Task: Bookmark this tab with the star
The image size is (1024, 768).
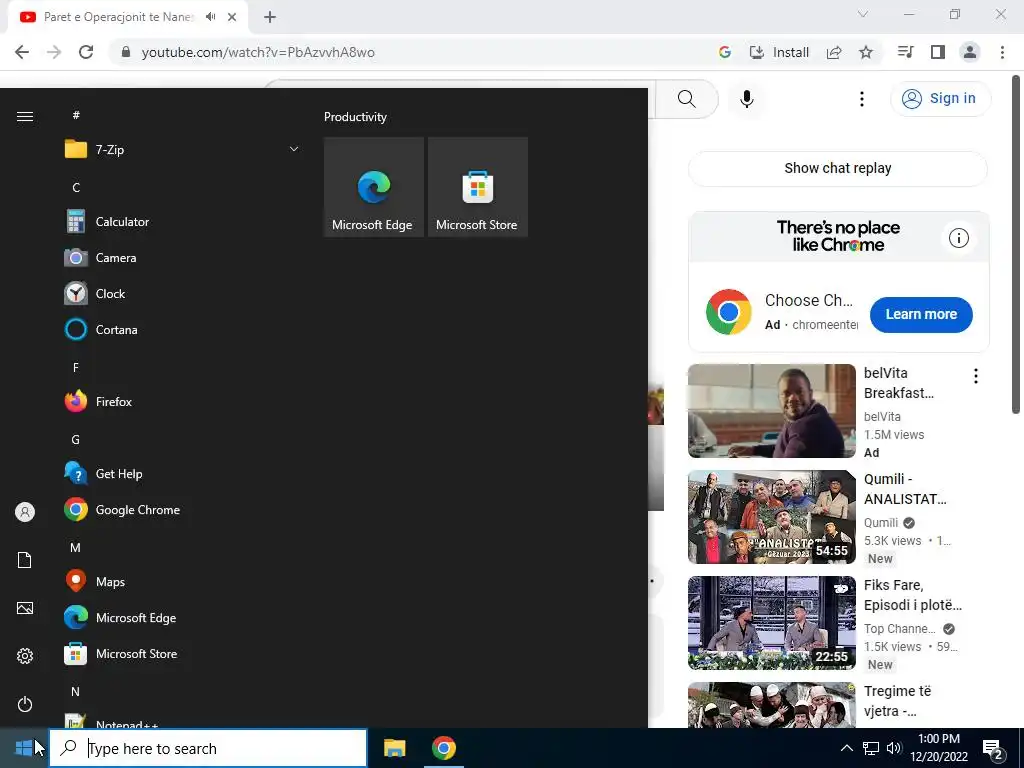Action: pos(866,52)
